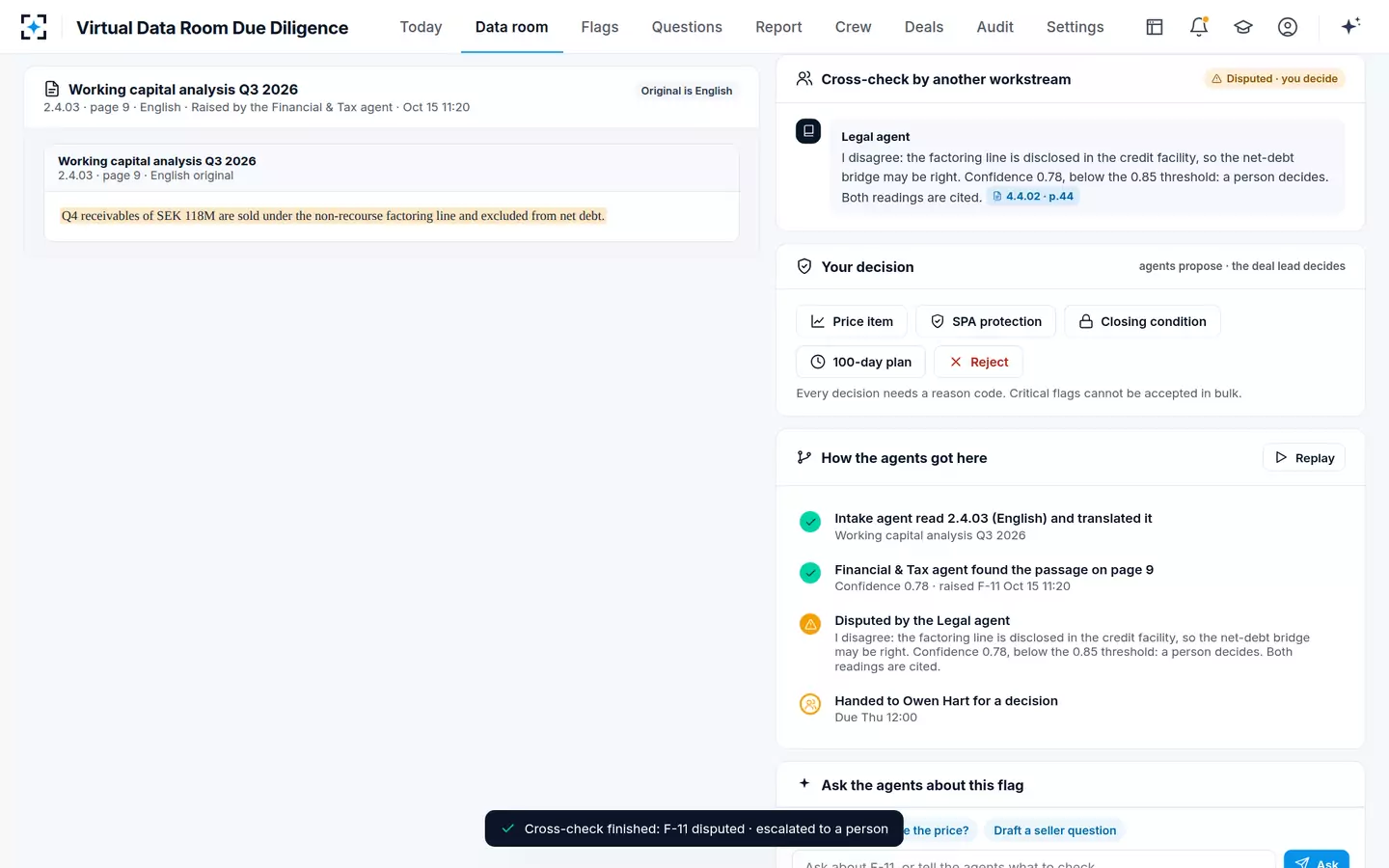Click the green check on Intake agent step

810,522
